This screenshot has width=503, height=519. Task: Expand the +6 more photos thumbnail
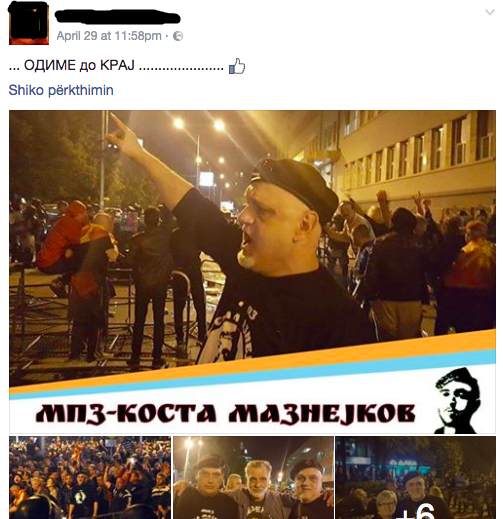[x=416, y=477]
